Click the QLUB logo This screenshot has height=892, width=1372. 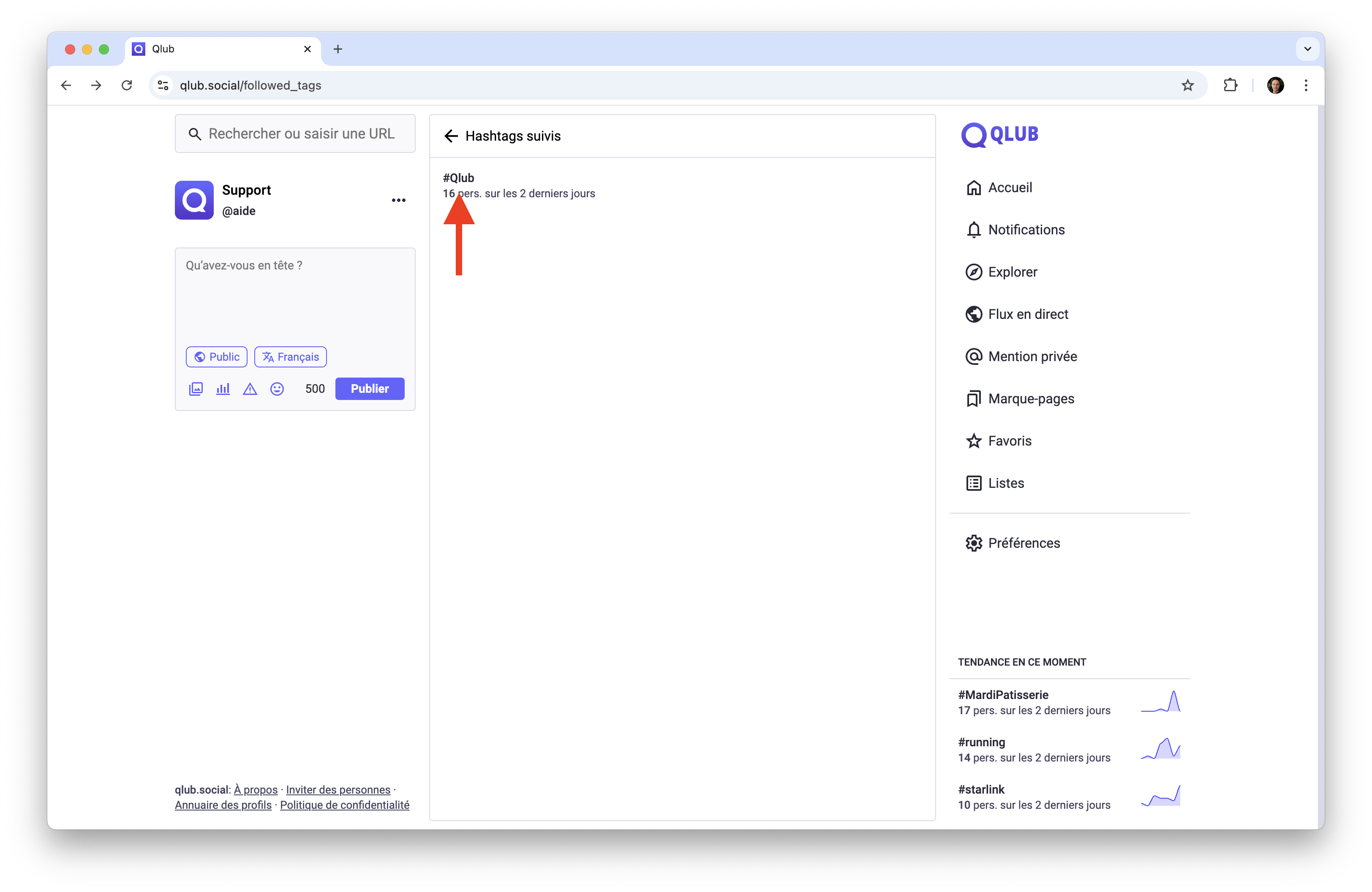tap(999, 135)
